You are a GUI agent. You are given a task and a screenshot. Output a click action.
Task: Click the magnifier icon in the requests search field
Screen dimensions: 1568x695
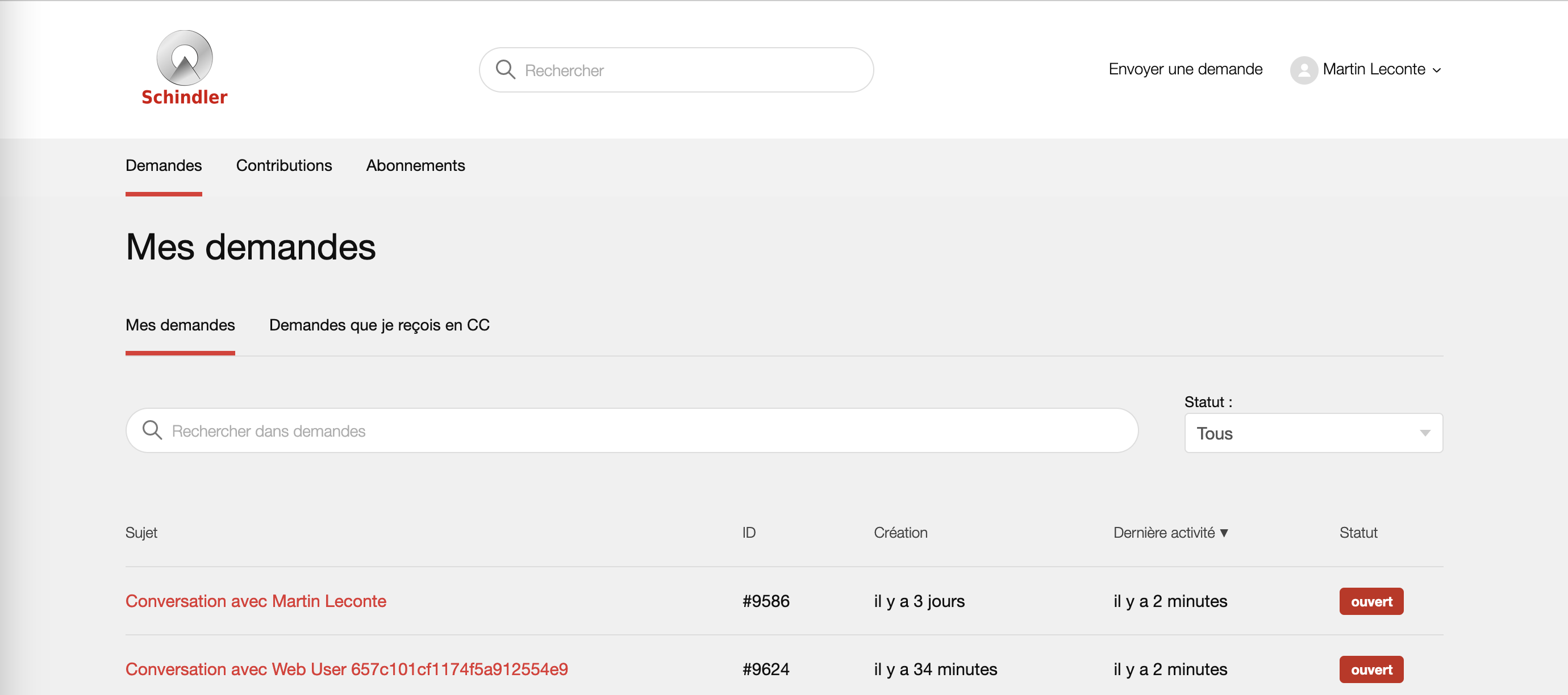(153, 430)
